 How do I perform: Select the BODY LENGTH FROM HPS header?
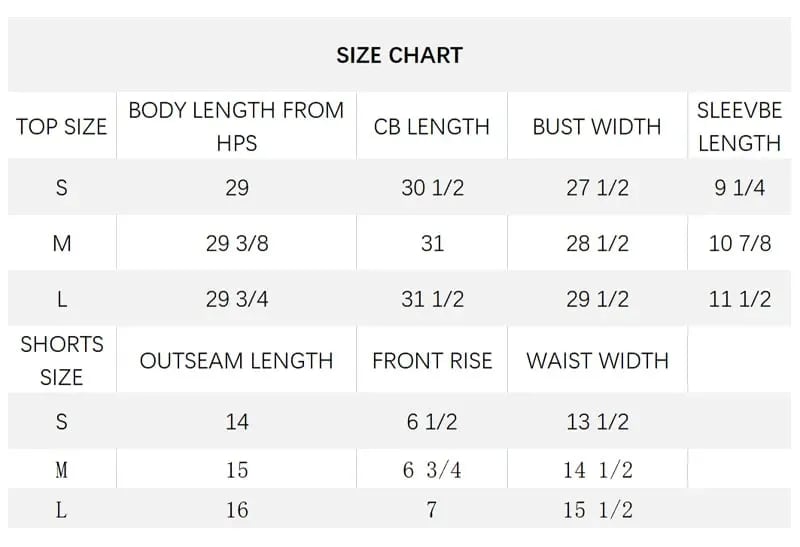coord(236,126)
